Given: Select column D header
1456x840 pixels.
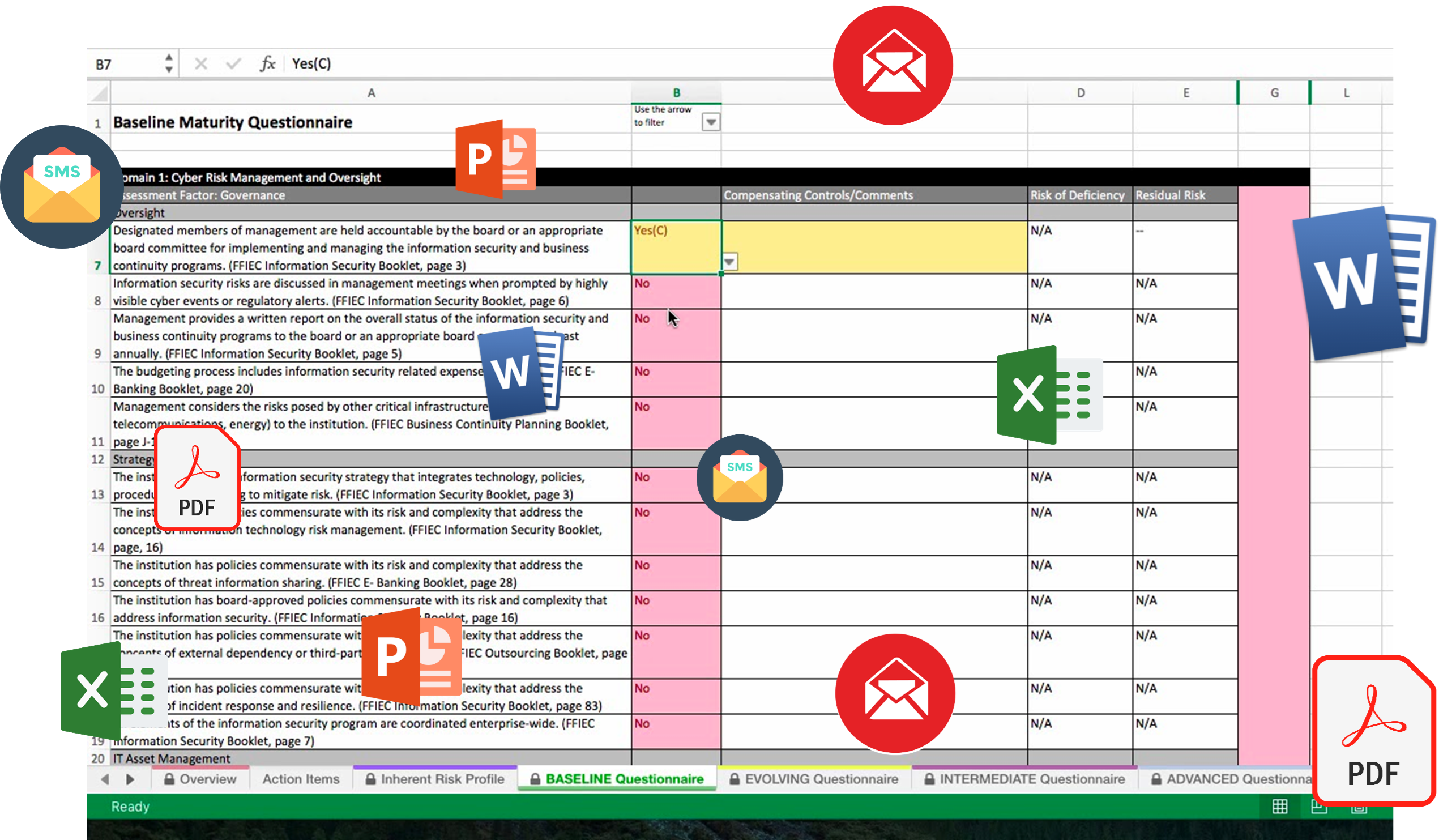Looking at the screenshot, I should [1080, 93].
